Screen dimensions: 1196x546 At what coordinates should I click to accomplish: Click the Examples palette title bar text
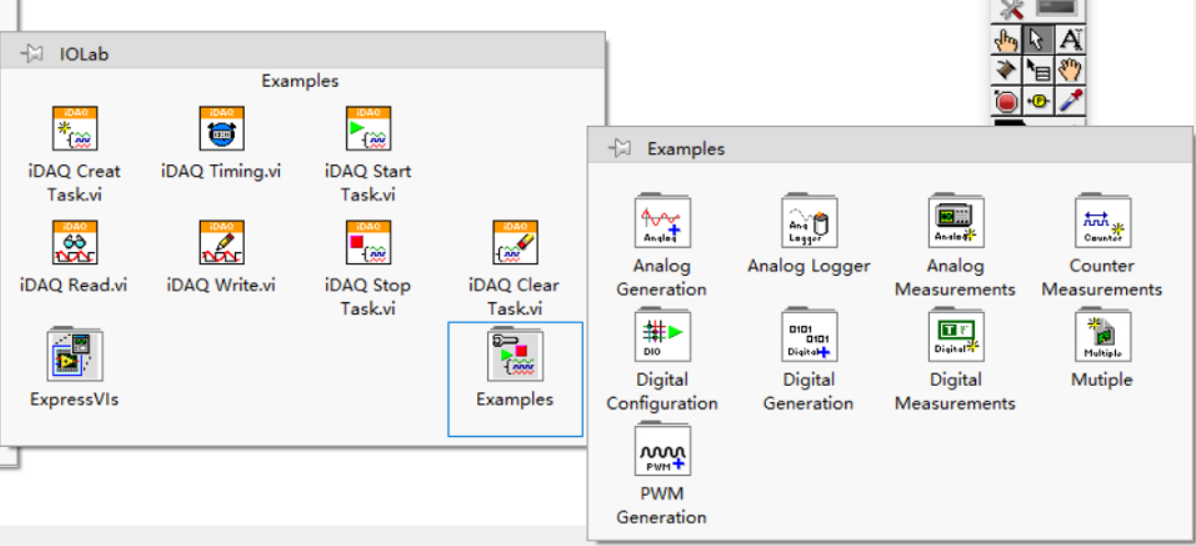686,149
